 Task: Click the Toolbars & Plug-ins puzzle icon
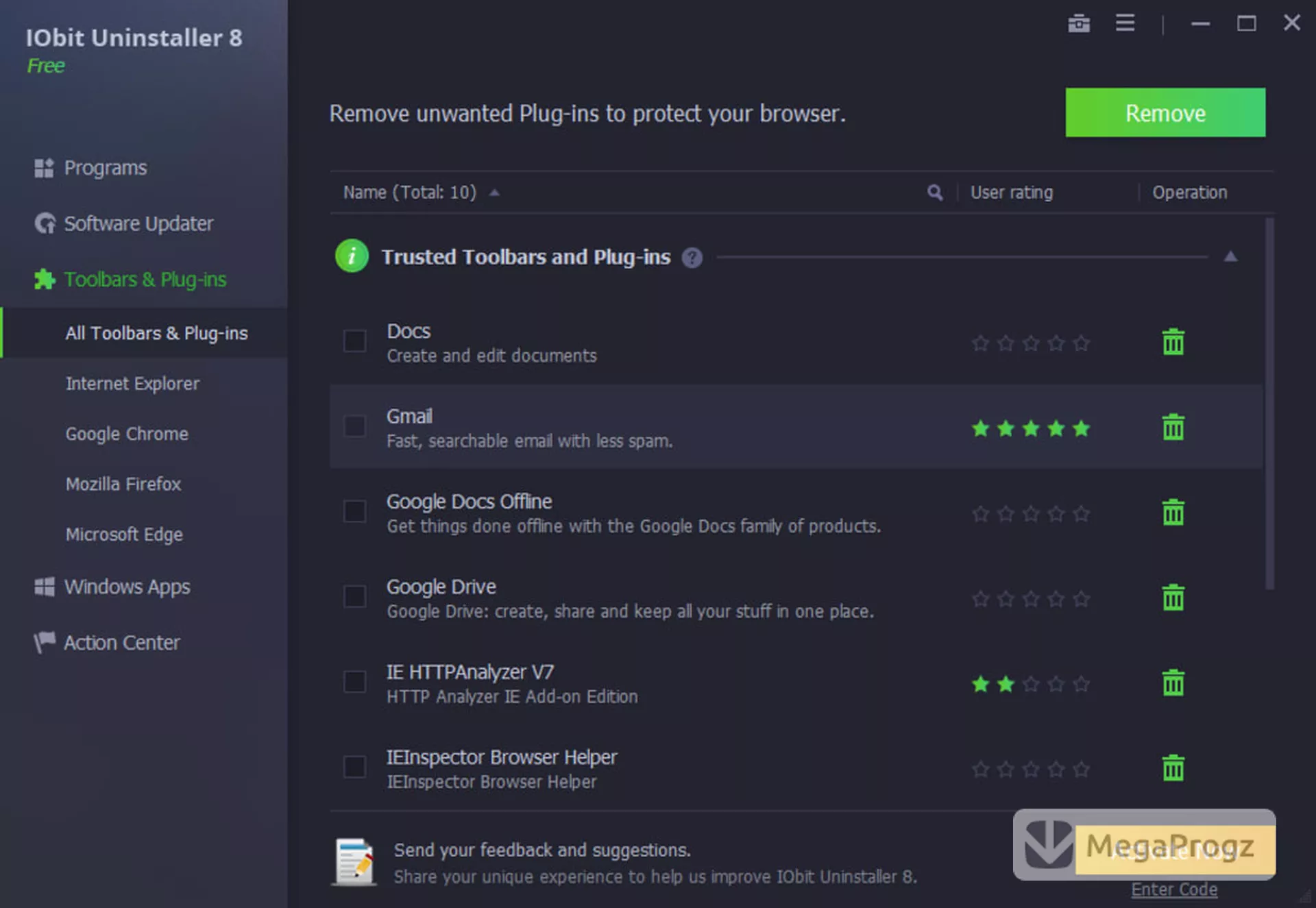pos(45,279)
